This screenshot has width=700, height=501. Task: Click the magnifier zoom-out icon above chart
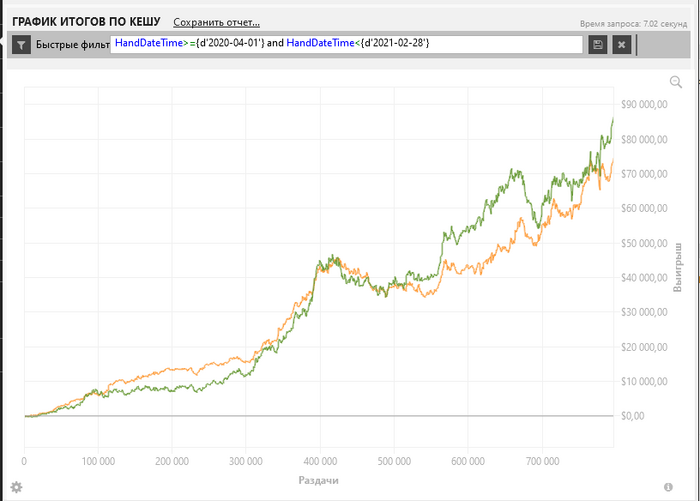pyautogui.click(x=676, y=82)
